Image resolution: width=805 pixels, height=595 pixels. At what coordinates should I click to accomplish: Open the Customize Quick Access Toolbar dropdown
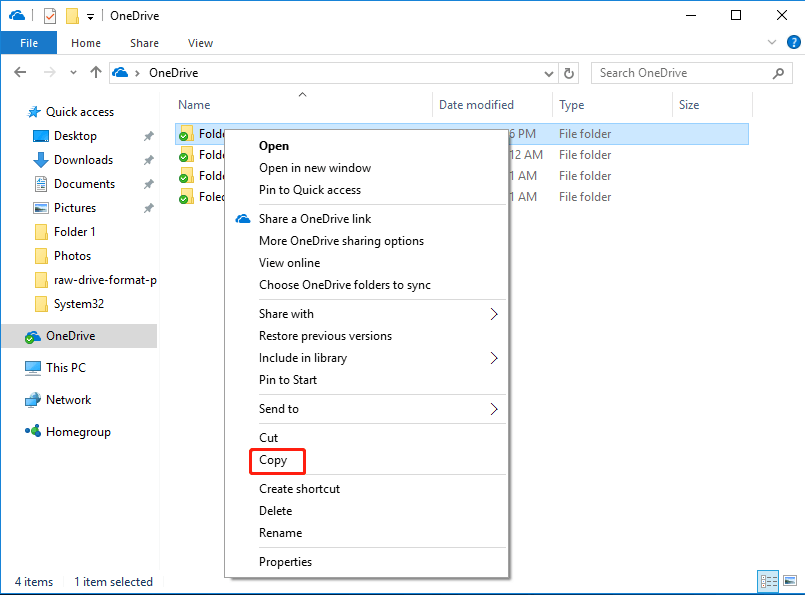[90, 17]
